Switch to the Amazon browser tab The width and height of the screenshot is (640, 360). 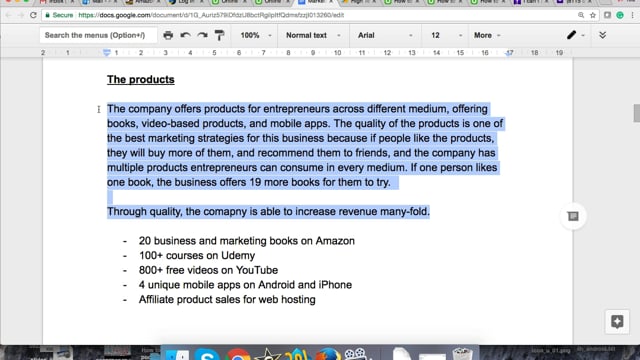(142, 2)
